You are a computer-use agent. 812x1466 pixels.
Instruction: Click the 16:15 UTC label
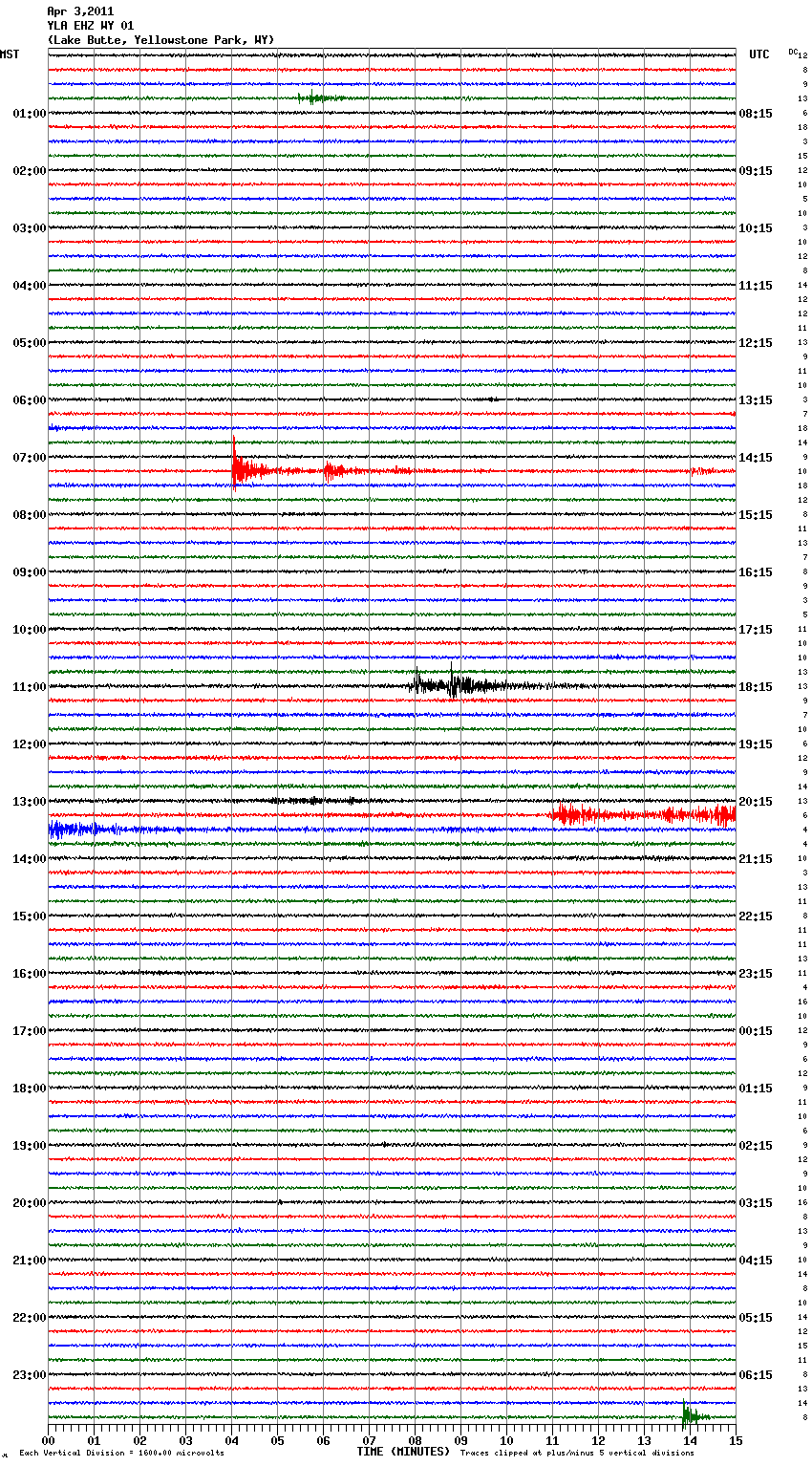[756, 572]
